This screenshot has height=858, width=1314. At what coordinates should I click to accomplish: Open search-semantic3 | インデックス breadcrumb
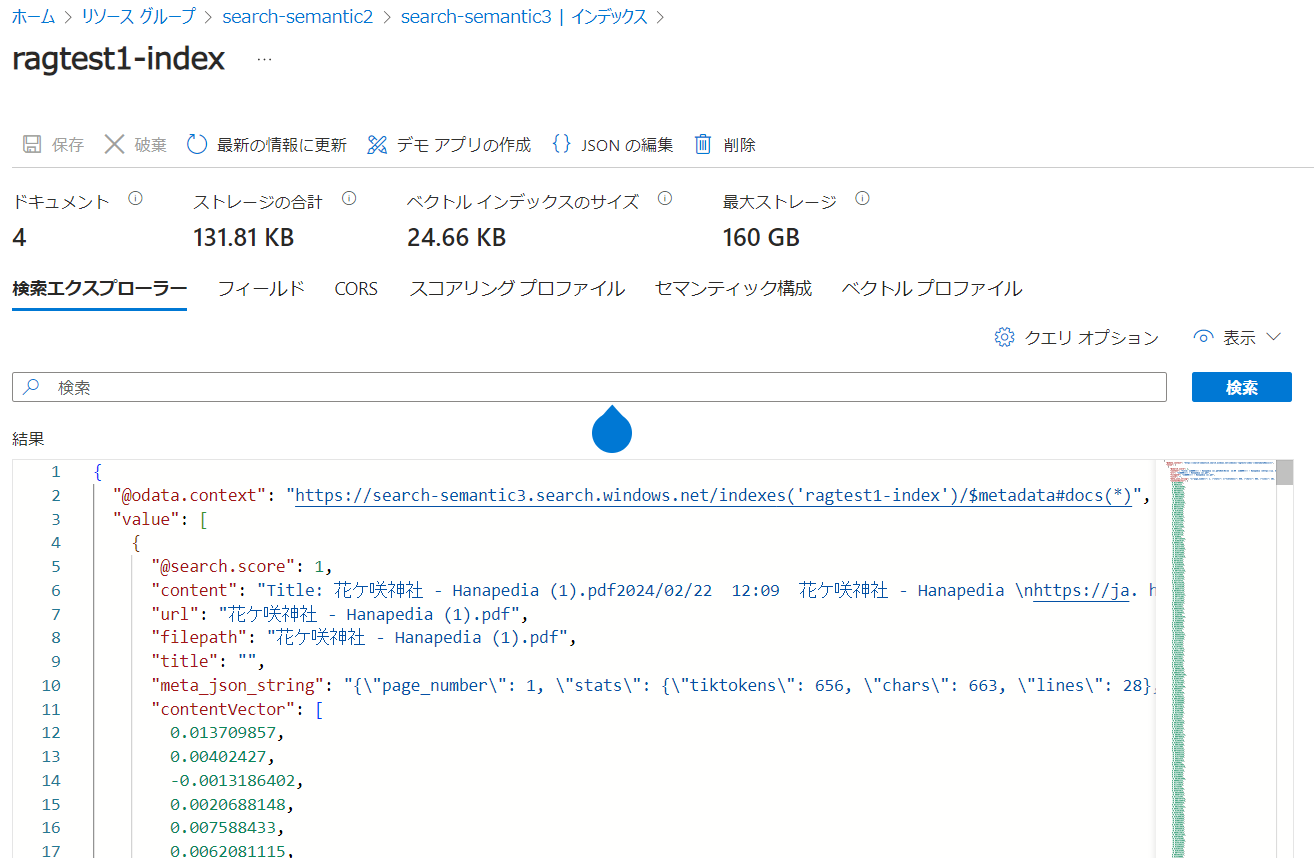point(524,17)
